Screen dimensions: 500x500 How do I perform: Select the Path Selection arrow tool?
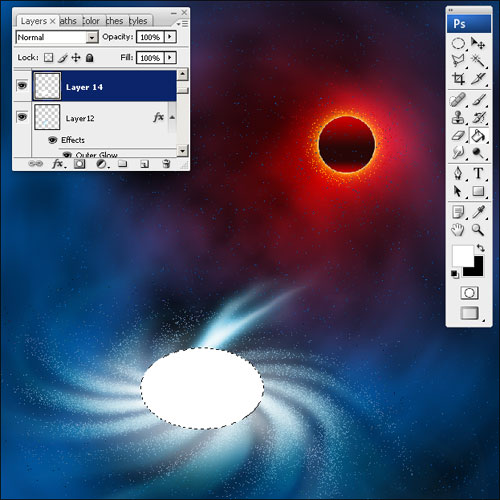(458, 191)
